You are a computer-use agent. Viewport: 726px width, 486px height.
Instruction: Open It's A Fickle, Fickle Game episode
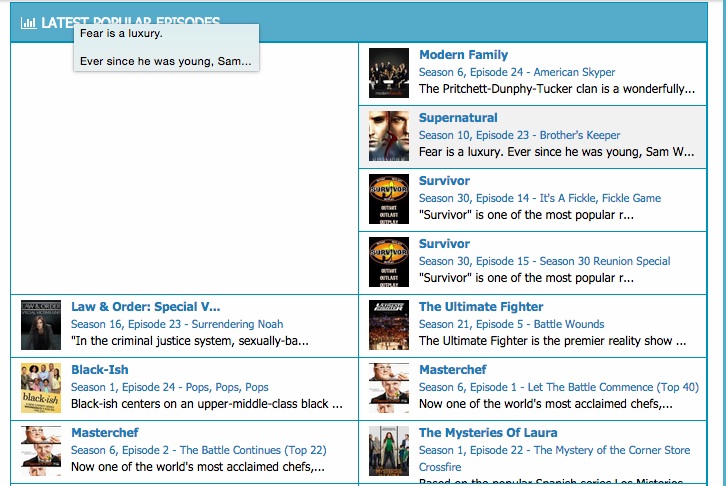pos(539,198)
